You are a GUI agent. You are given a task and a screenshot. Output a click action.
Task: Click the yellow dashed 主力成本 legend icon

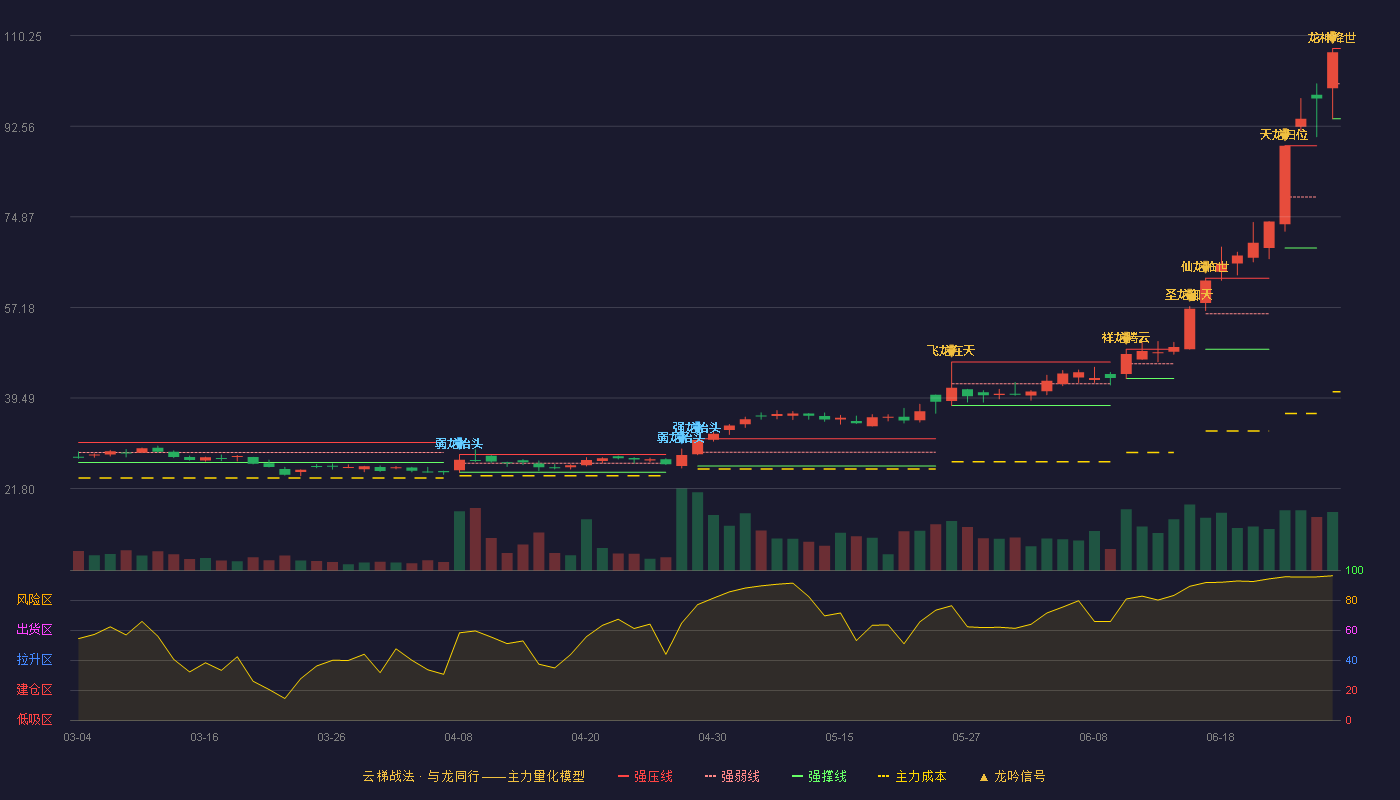pyautogui.click(x=883, y=777)
